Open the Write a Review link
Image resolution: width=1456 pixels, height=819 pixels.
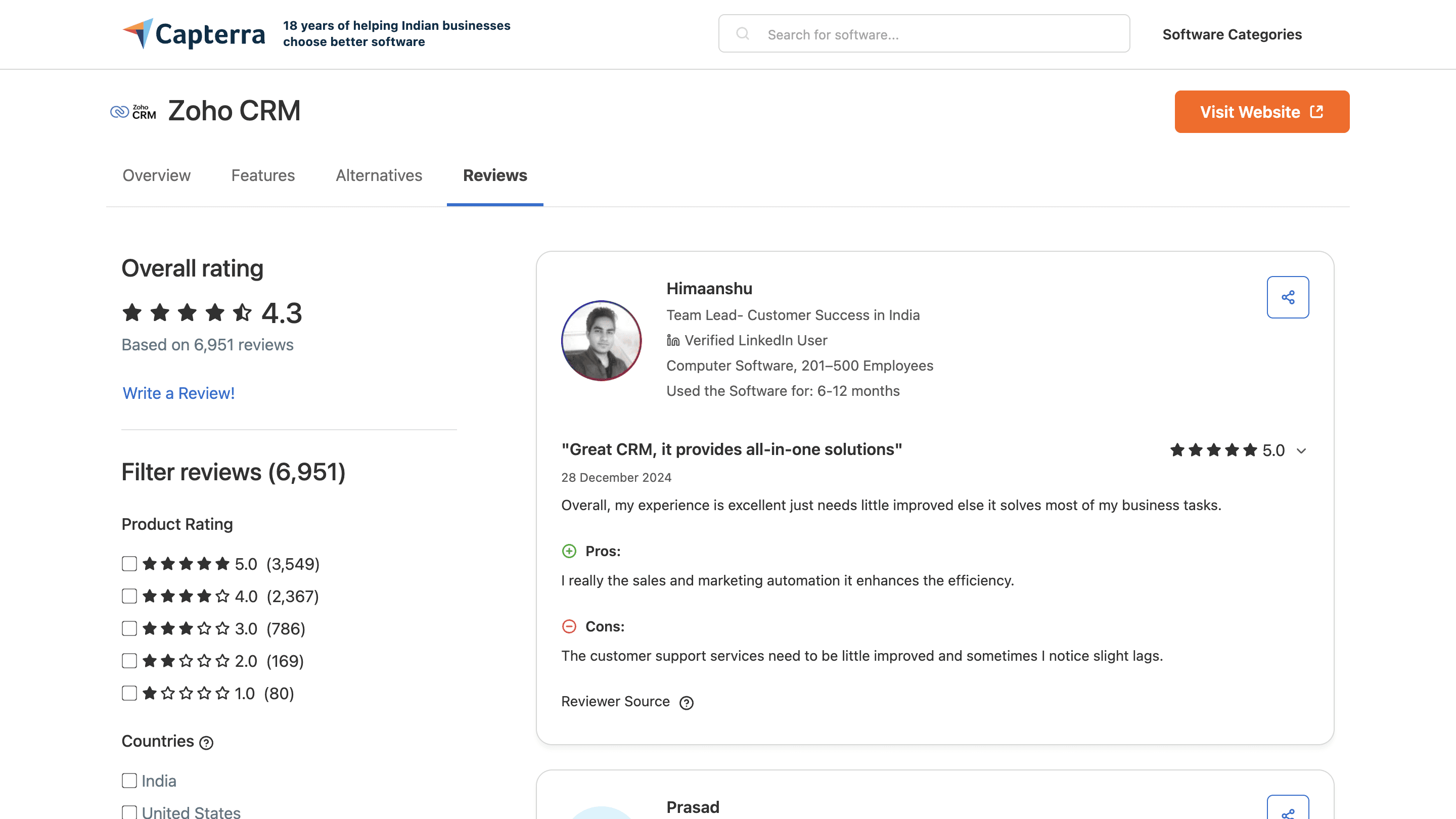178,393
